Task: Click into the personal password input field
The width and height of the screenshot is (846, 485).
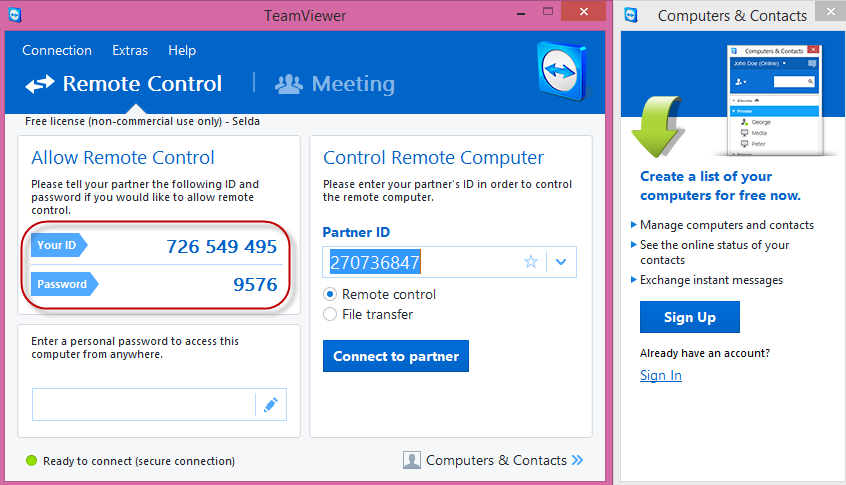Action: 144,405
